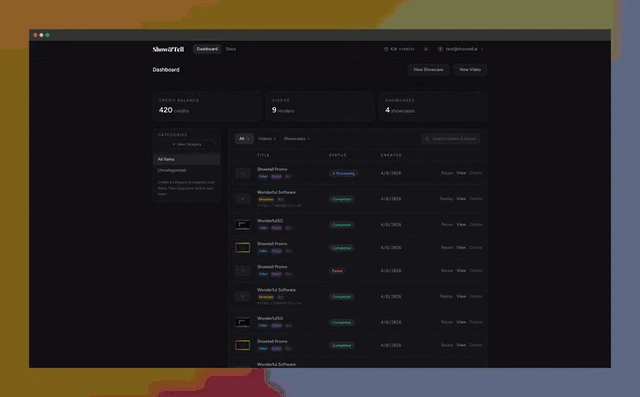
Task: Click the 420 credits text in header
Action: pyautogui.click(x=402, y=49)
